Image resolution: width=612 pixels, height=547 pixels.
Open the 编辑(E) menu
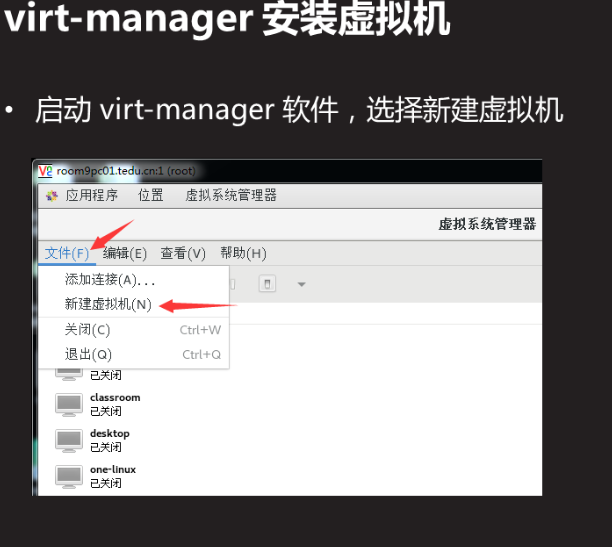[x=125, y=253]
